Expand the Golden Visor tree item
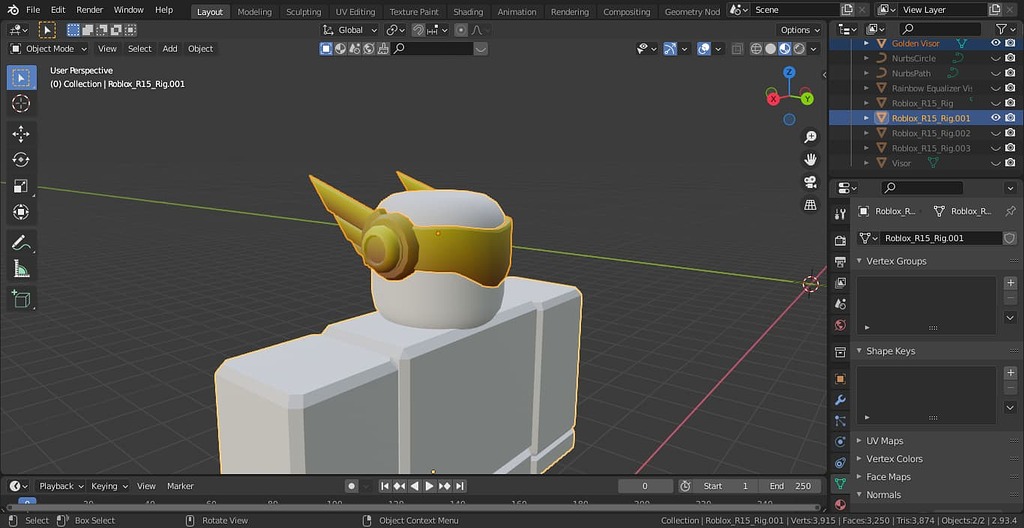Screen dimensions: 1024x528 867,43
